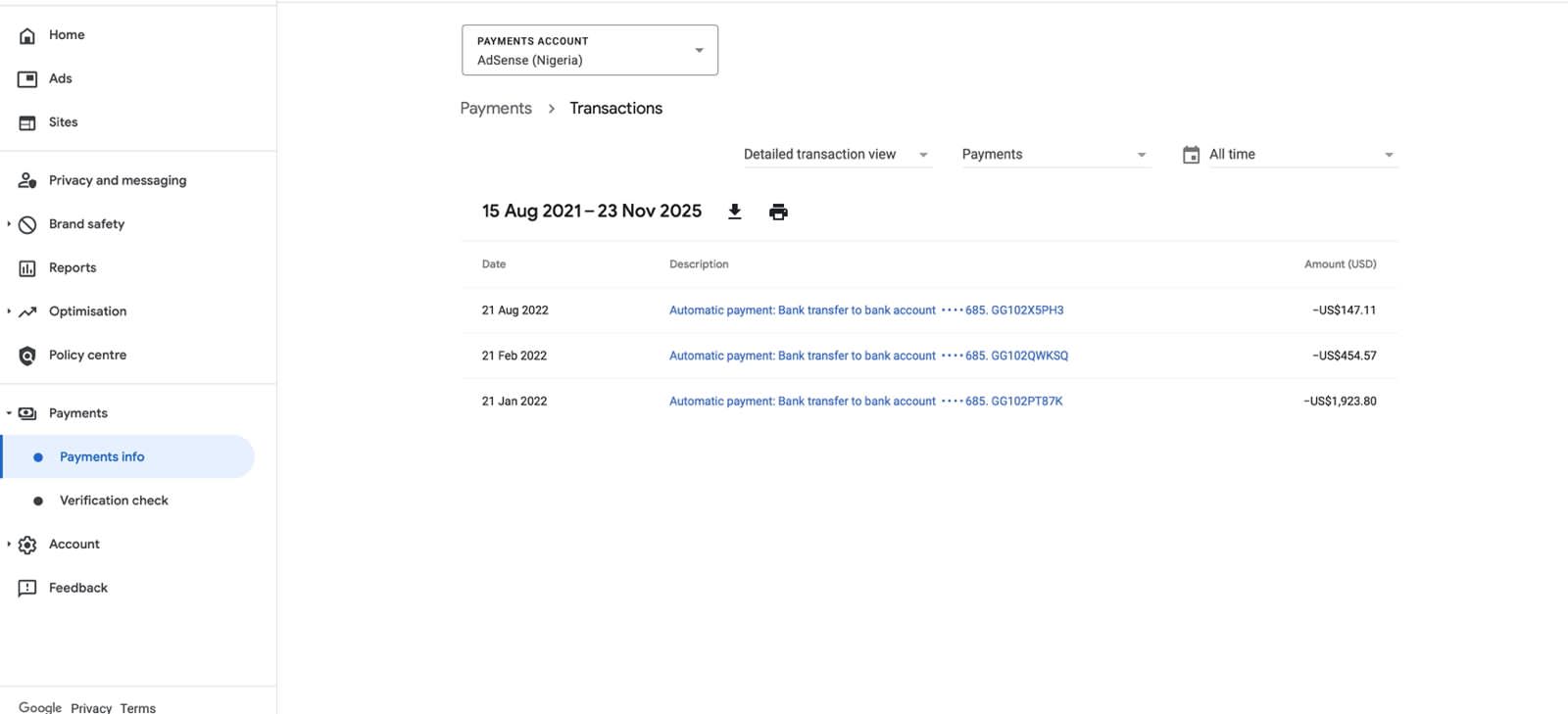Expand the Optimisation sidebar section
This screenshot has width=1568, height=714.
click(9, 311)
